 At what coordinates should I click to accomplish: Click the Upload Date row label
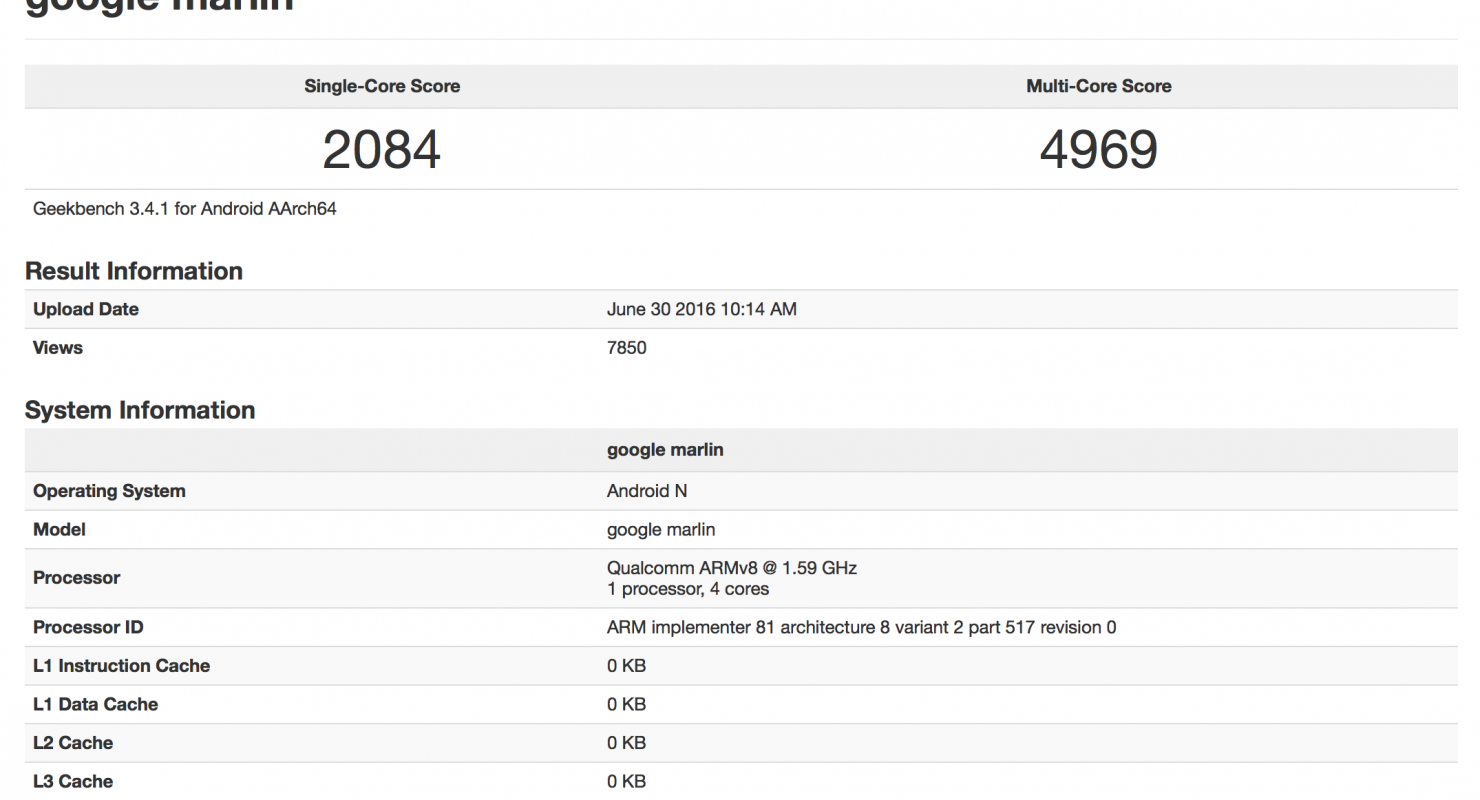(86, 309)
